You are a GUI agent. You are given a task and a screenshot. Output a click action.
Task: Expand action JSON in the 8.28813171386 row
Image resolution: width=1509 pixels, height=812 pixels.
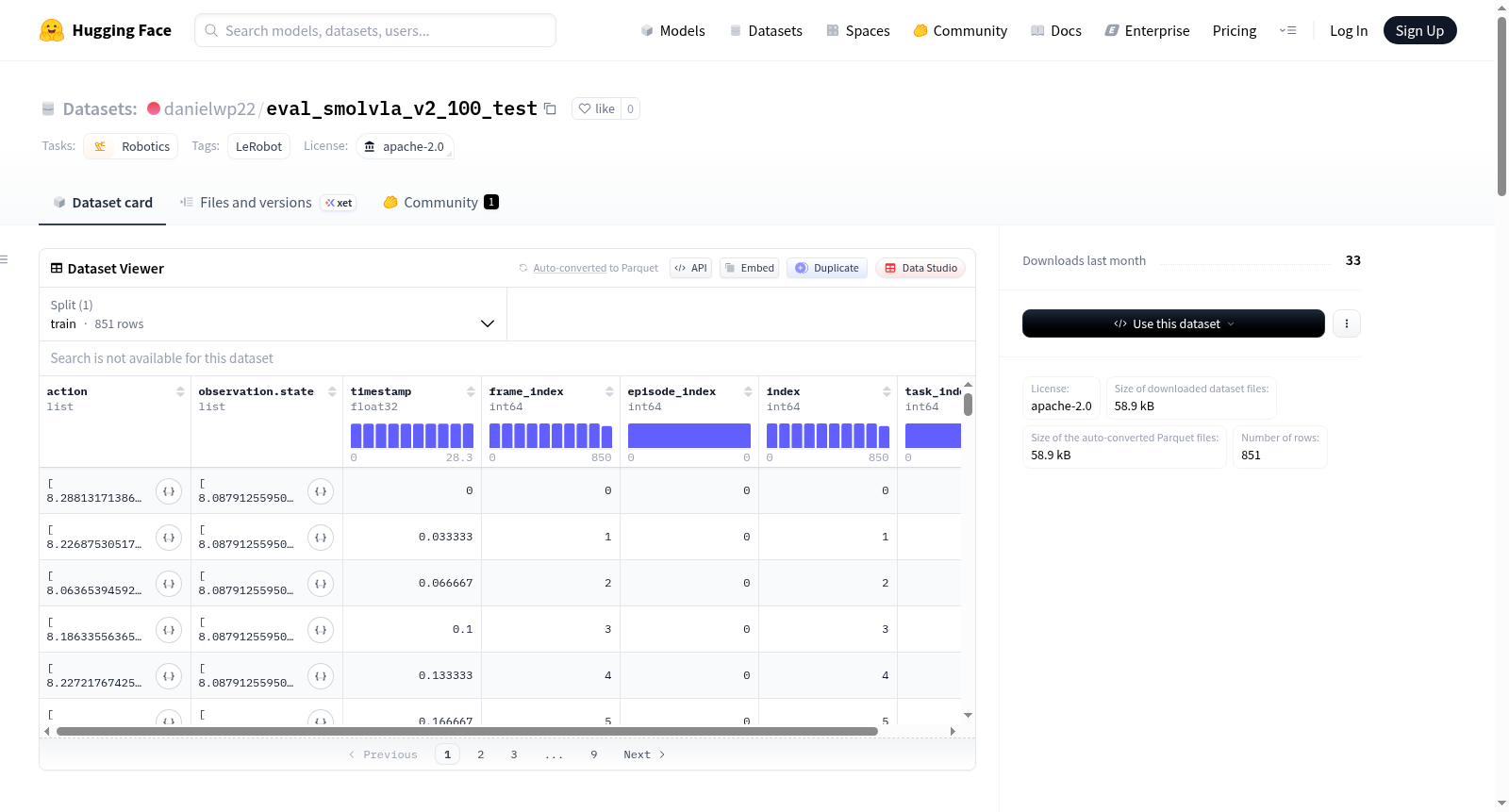pos(169,491)
